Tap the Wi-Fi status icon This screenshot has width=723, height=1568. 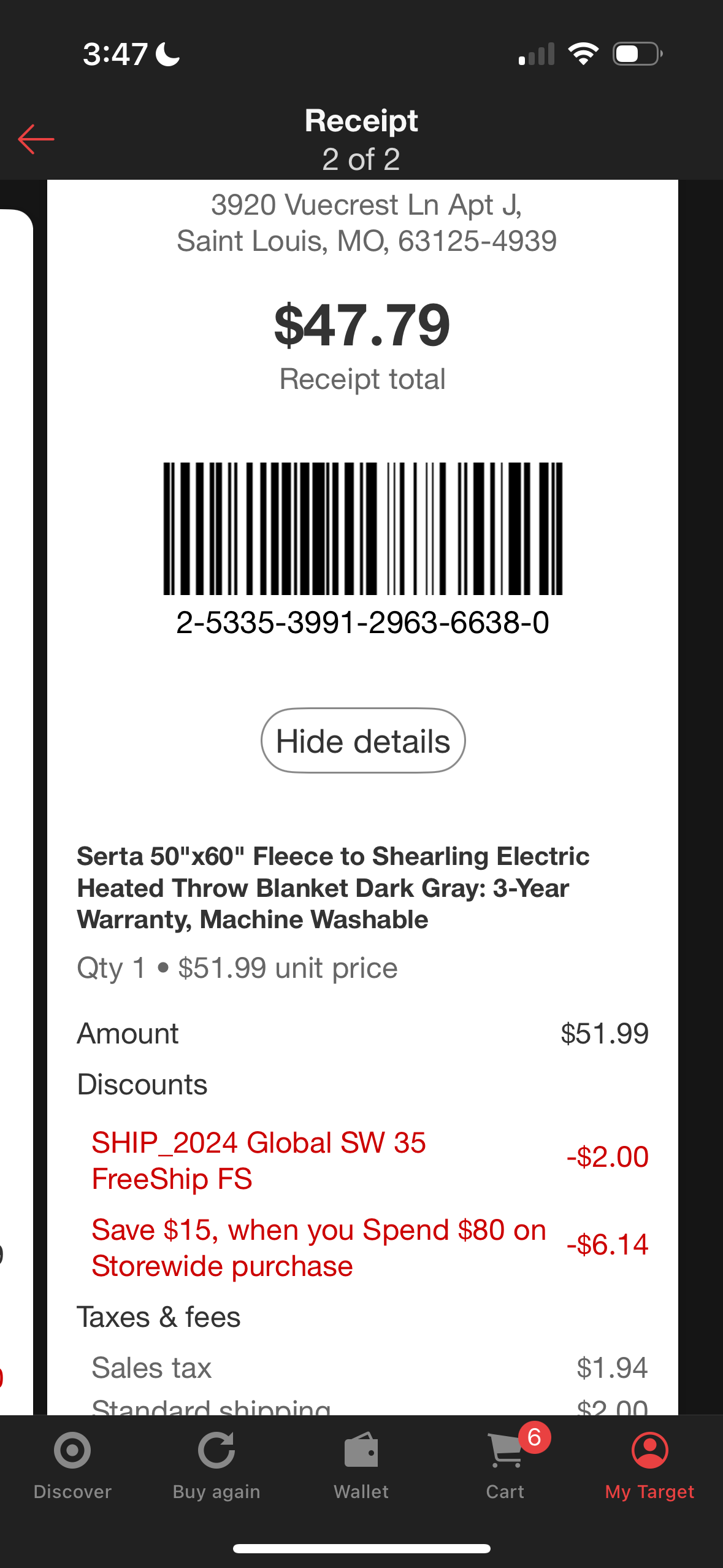[583, 54]
